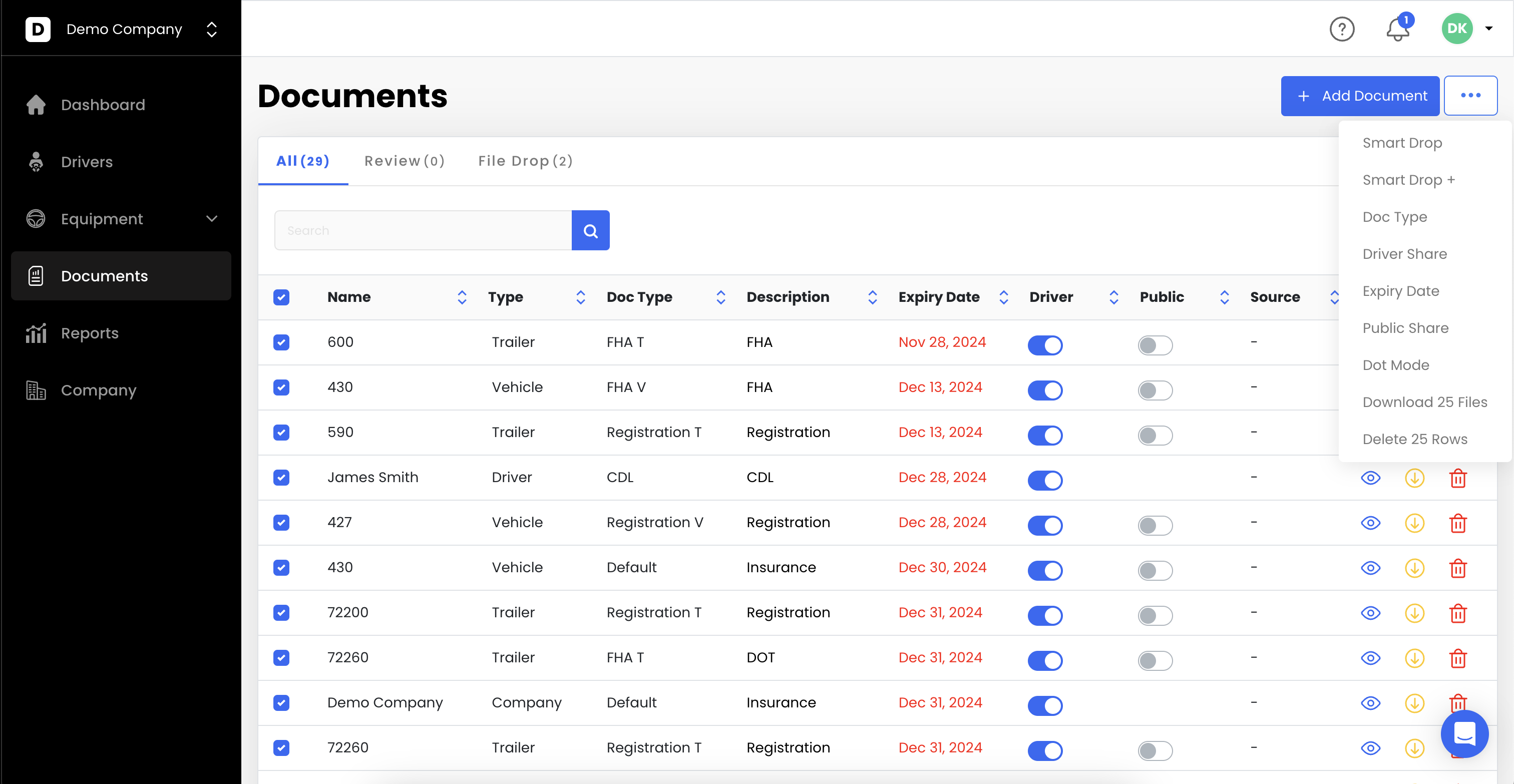Switch to the File Drop tab

[x=525, y=161]
